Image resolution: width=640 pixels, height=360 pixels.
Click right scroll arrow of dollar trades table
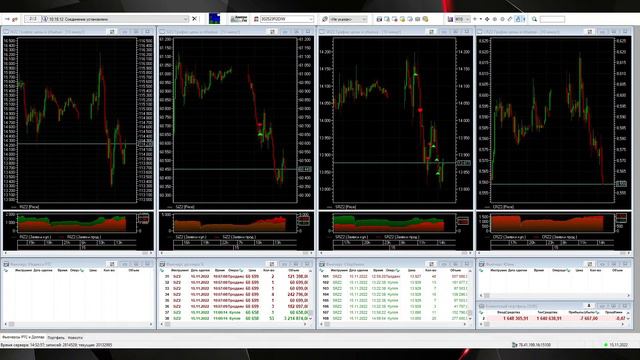(x=305, y=324)
